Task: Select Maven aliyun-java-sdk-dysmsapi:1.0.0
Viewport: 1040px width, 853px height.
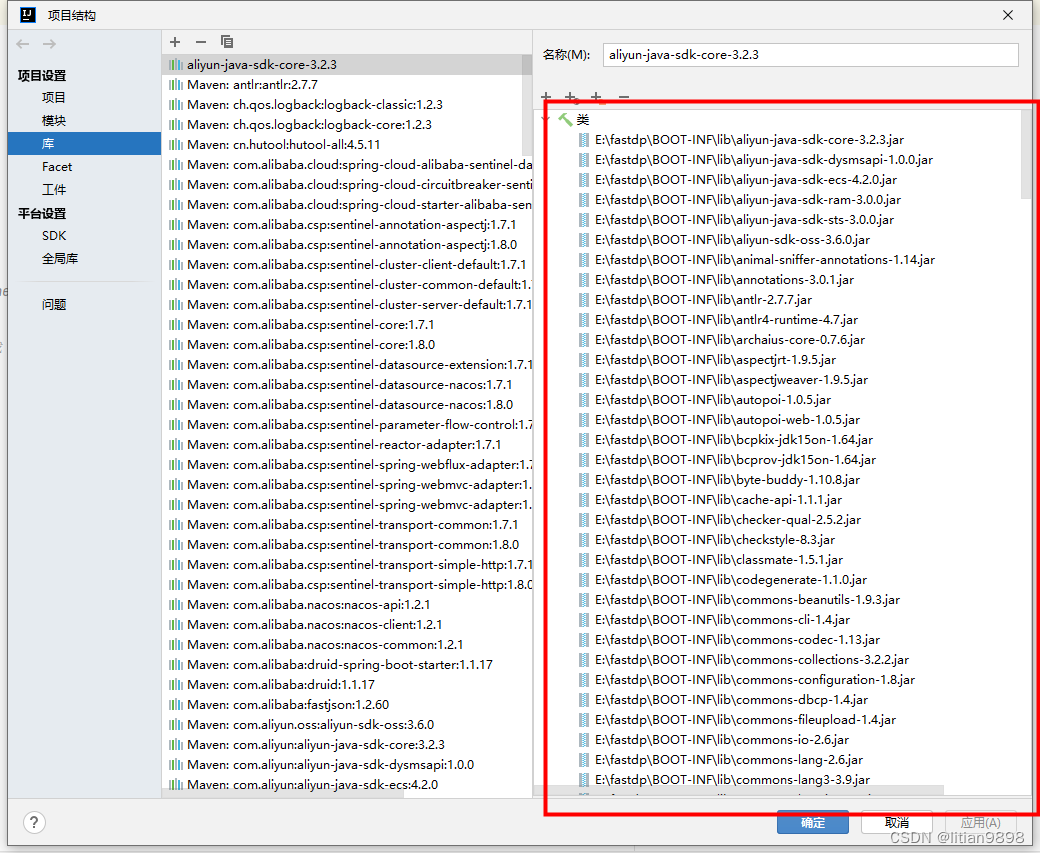Action: click(x=348, y=765)
